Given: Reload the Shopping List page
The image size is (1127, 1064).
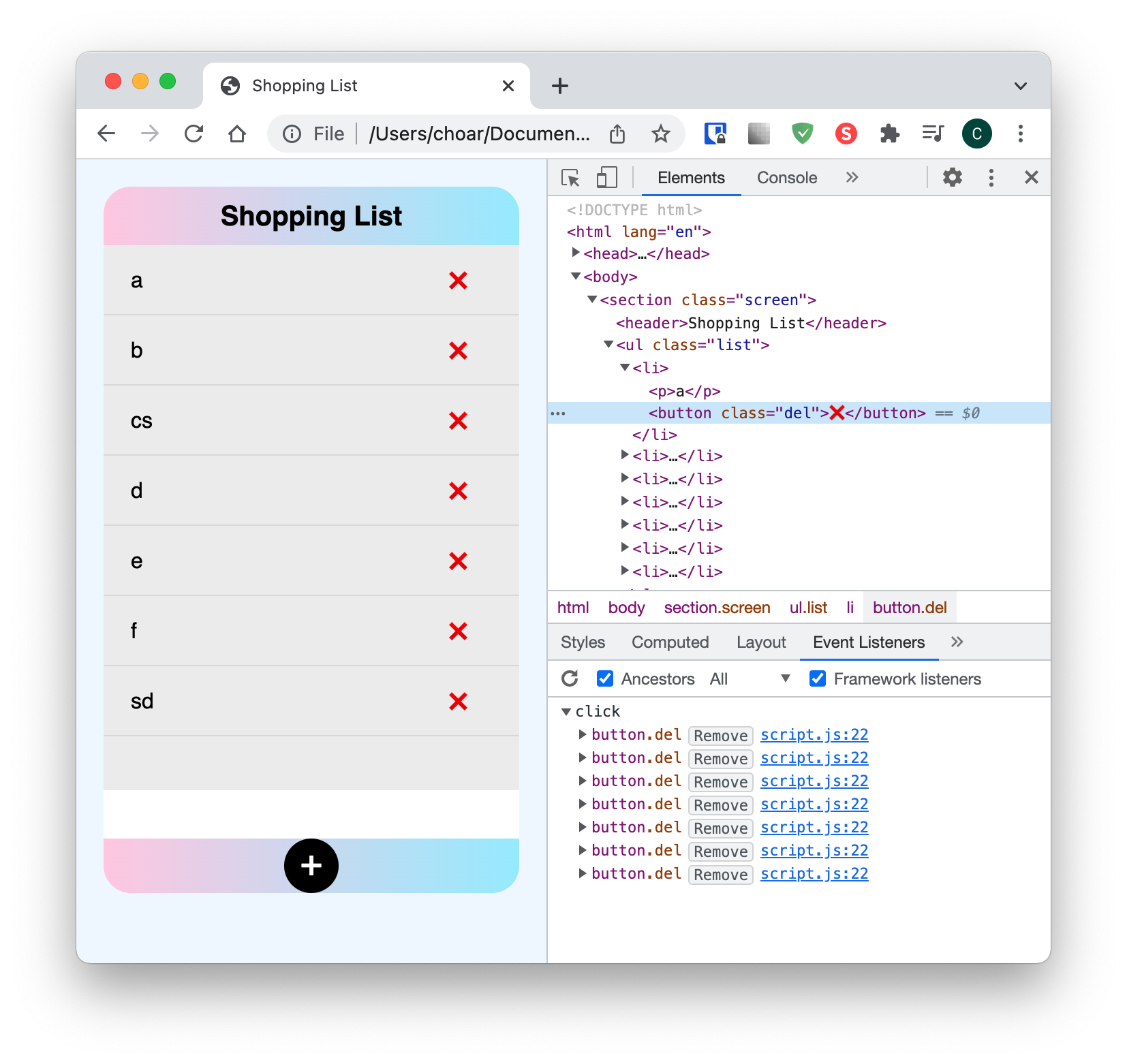Looking at the screenshot, I should pyautogui.click(x=194, y=134).
